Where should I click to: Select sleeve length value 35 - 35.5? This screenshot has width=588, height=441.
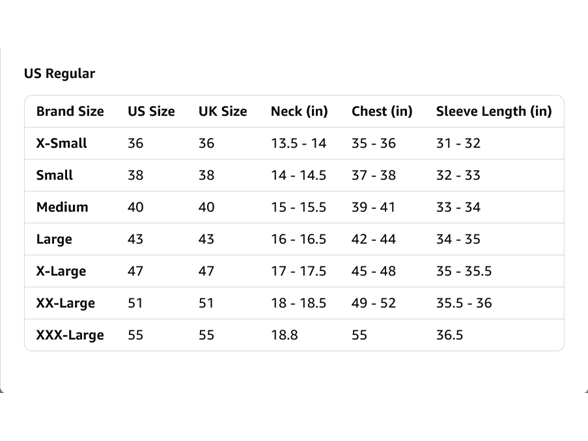point(464,271)
